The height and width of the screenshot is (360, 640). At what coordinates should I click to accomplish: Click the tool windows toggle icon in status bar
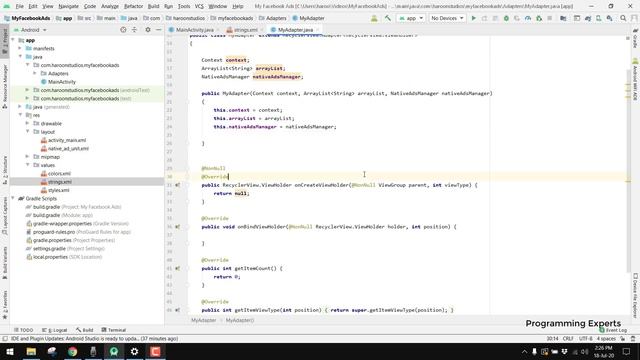coord(5,339)
